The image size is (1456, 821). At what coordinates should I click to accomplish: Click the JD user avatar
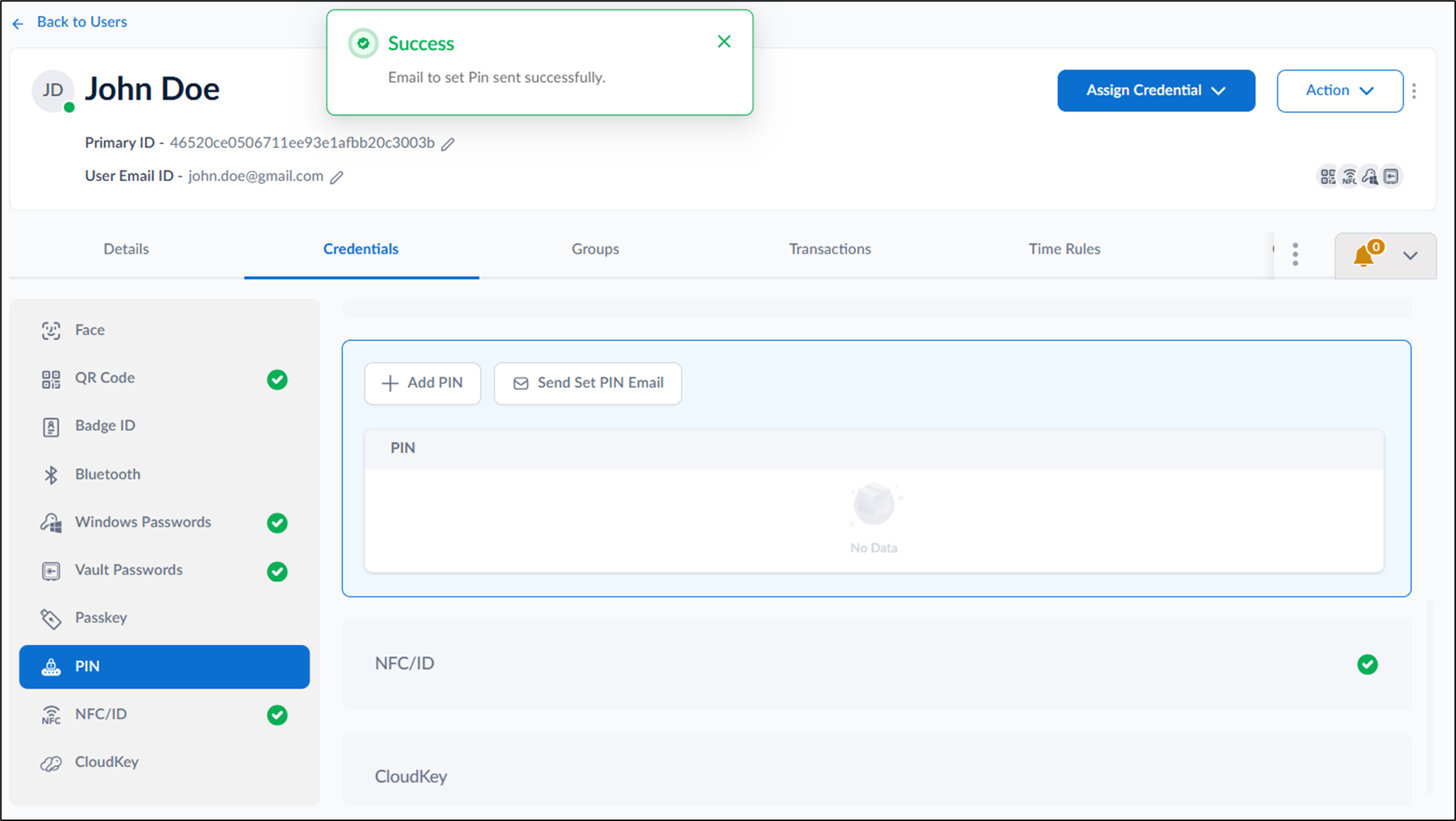(52, 91)
